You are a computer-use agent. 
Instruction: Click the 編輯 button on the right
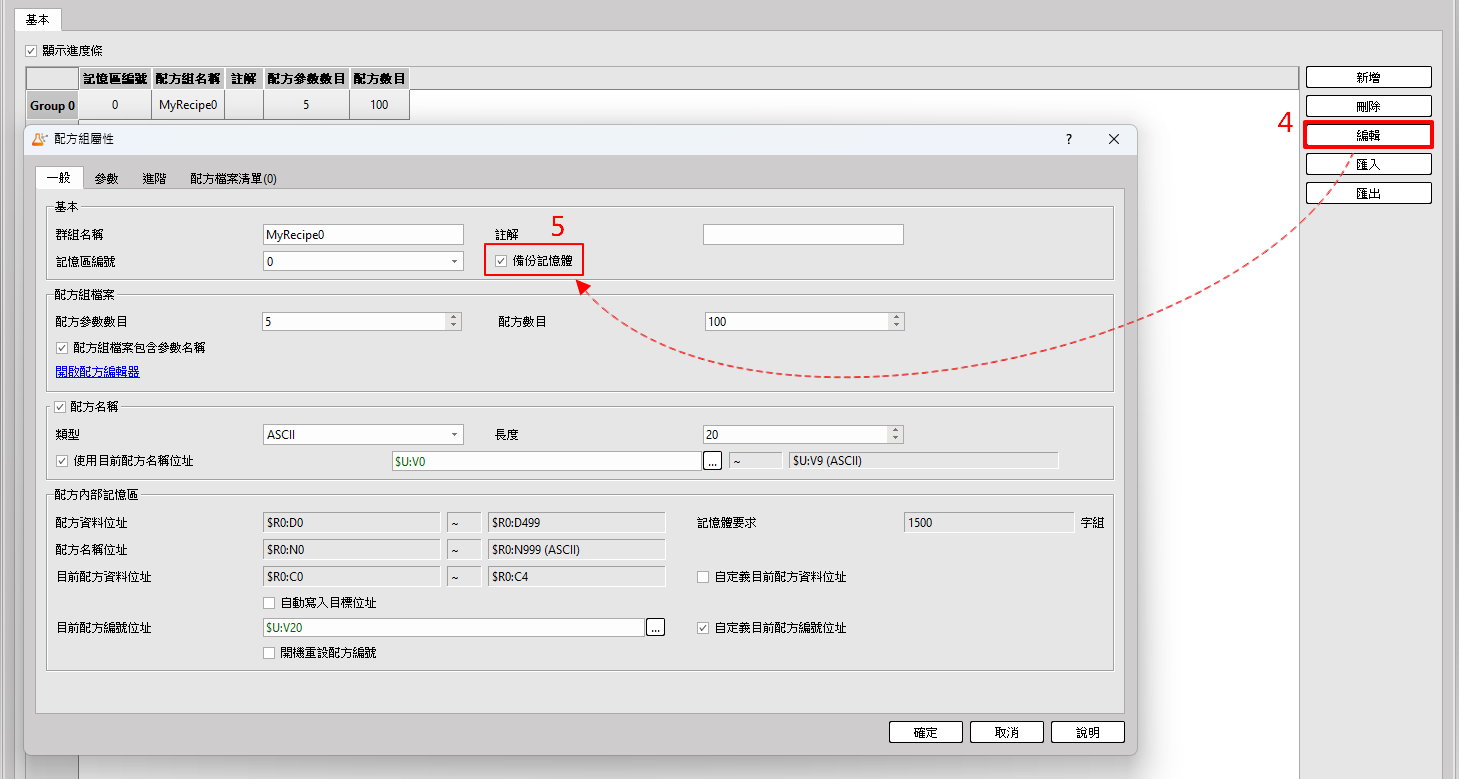(x=1368, y=135)
